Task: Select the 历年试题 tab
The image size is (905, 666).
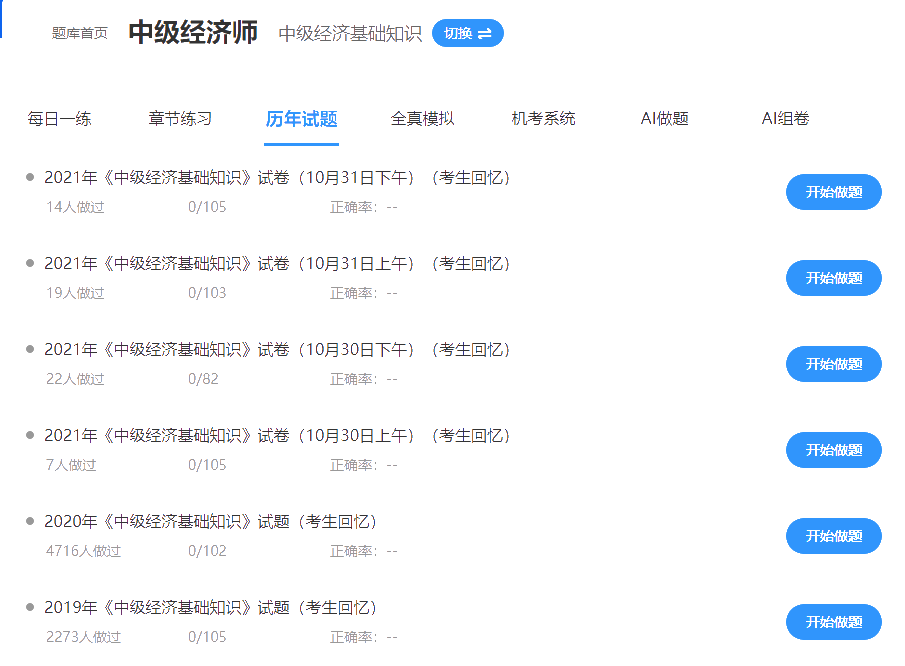Action: tap(300, 117)
